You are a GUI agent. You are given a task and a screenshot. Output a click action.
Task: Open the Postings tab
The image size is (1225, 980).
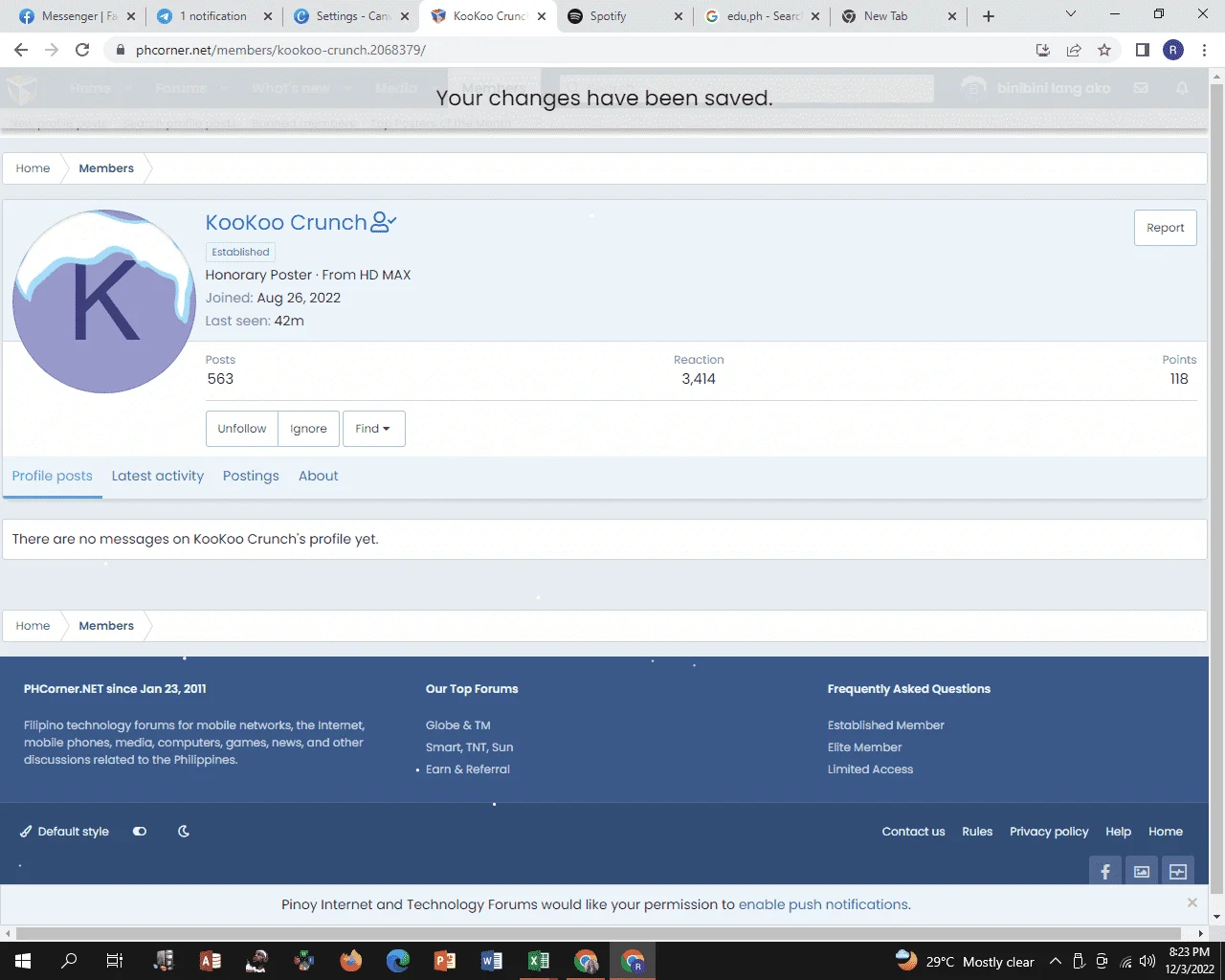251,476
